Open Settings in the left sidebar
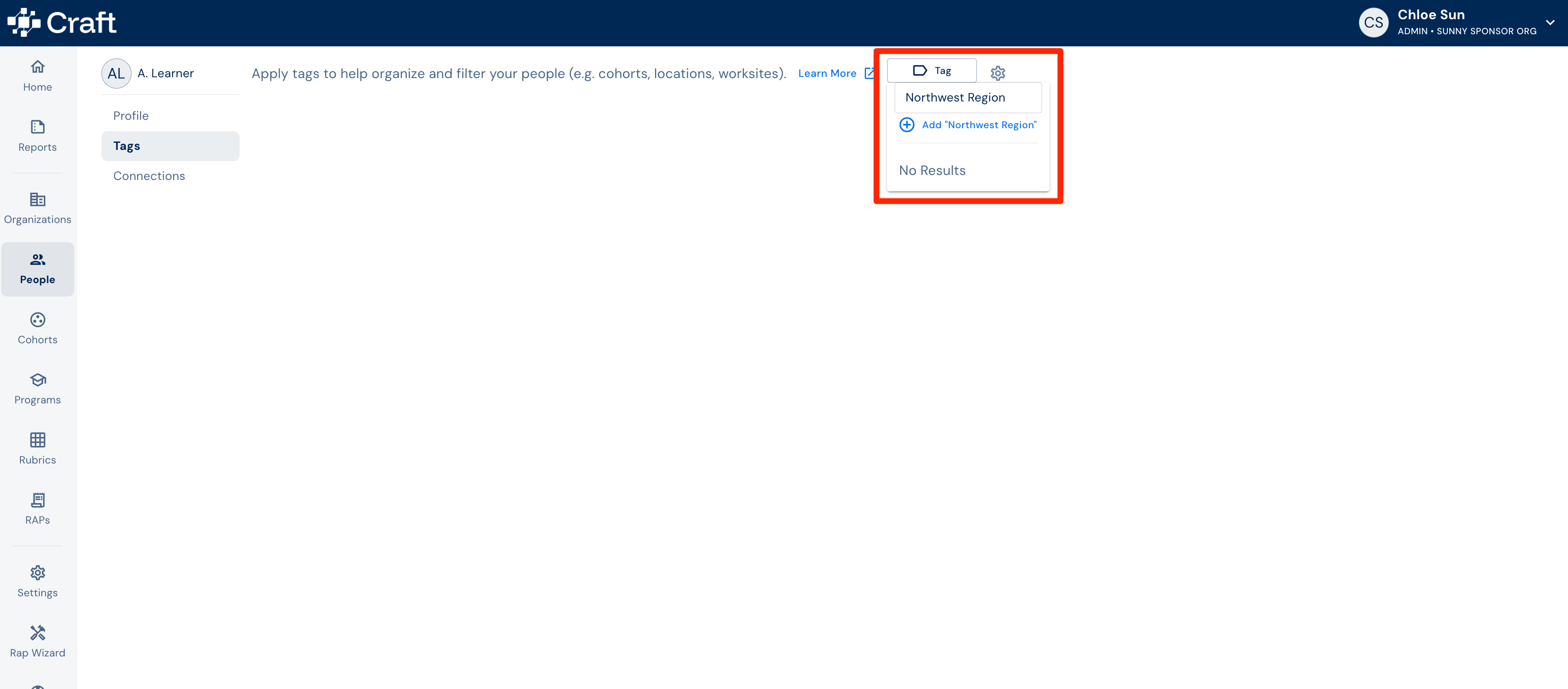Image resolution: width=1568 pixels, height=689 pixels. pyautogui.click(x=38, y=581)
